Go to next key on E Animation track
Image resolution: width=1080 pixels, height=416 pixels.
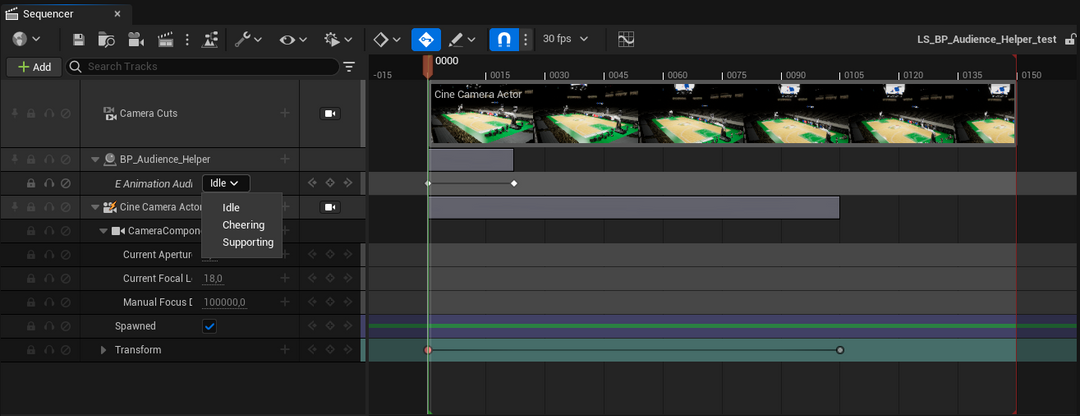347,183
